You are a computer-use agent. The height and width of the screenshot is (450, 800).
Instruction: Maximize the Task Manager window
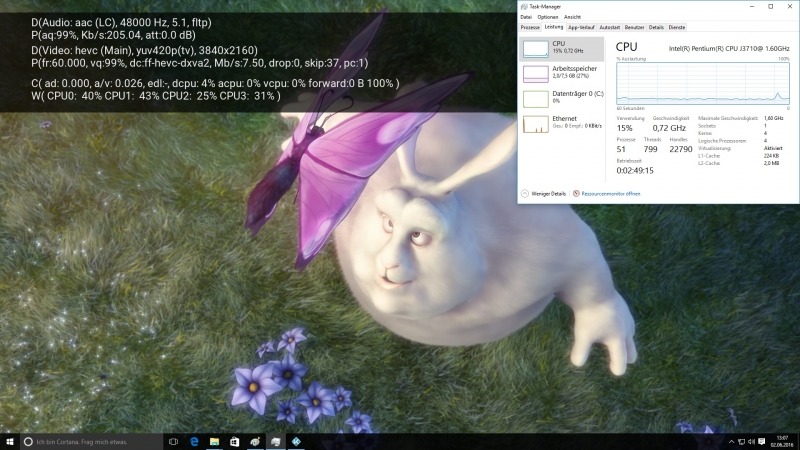(770, 7)
